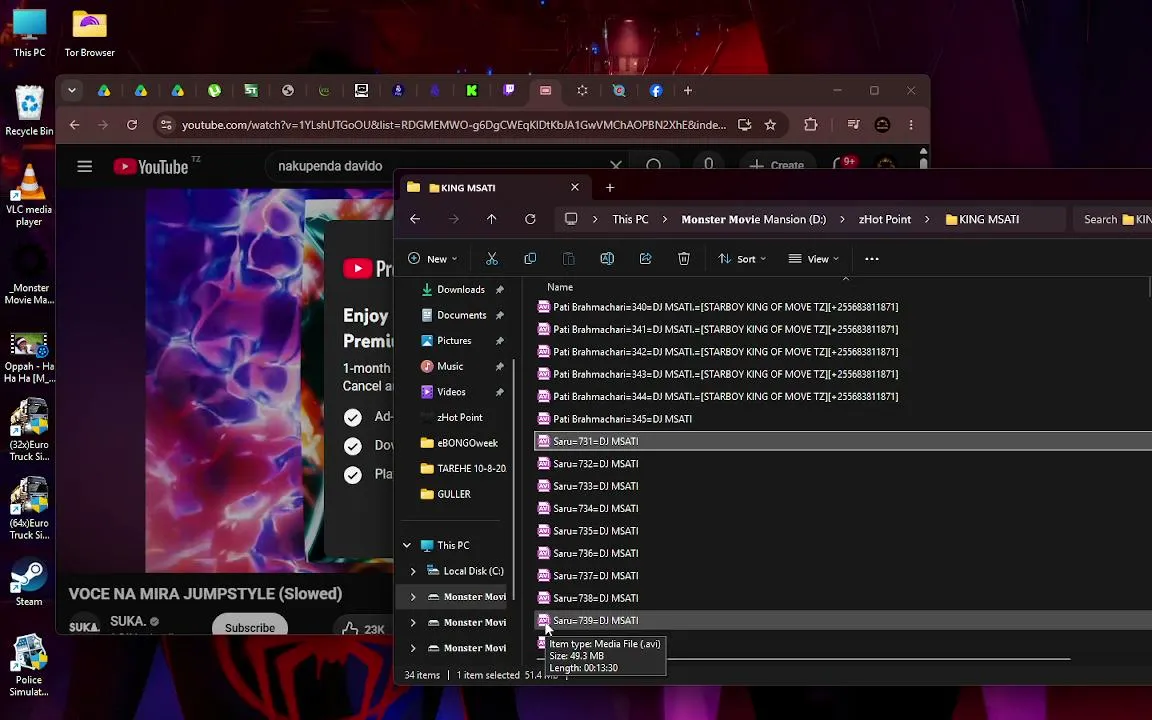Click the Explorer Search box
Viewport: 1152px width, 720px height.
click(x=1112, y=219)
